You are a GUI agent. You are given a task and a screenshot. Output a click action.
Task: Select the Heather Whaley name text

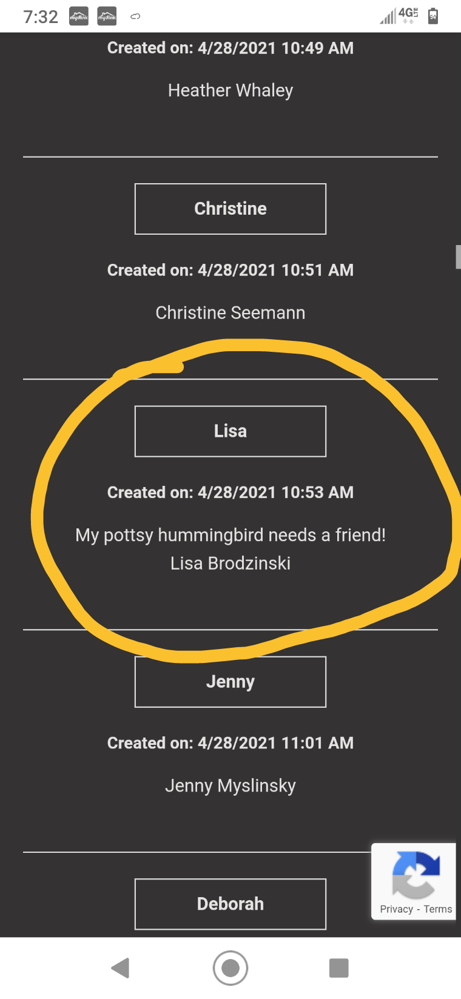[x=230, y=90]
